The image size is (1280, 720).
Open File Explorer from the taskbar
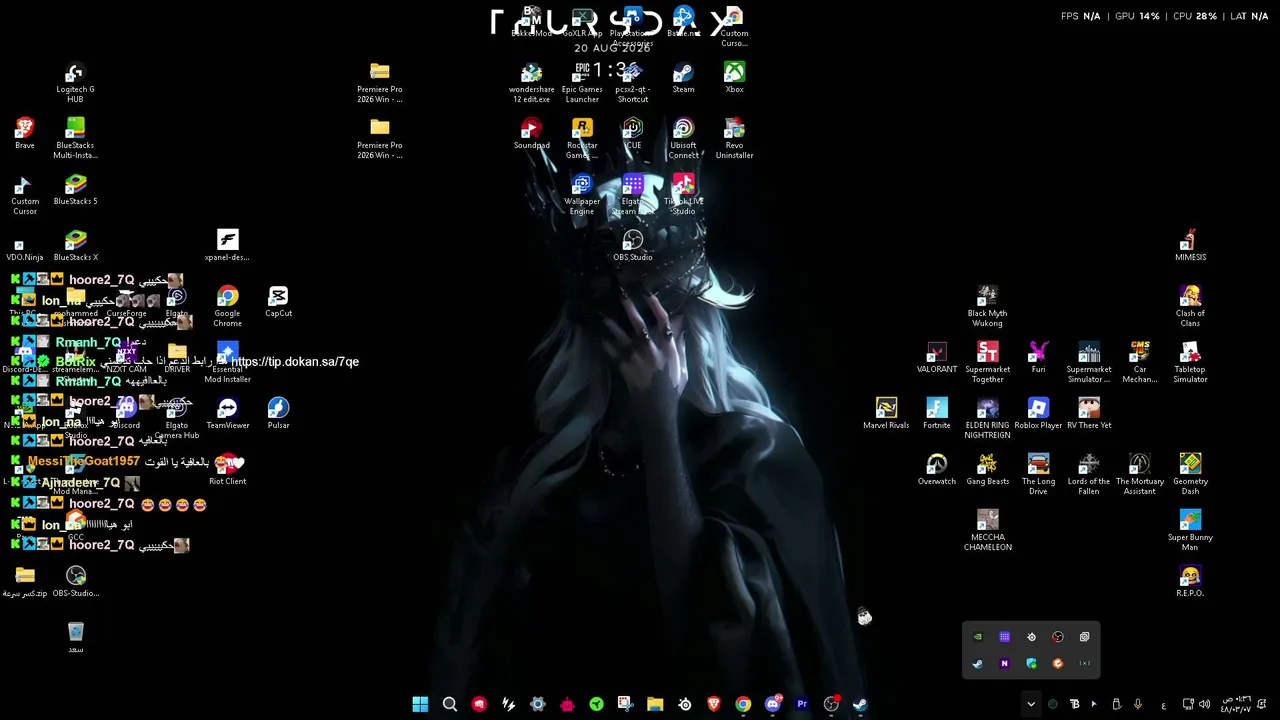click(655, 704)
